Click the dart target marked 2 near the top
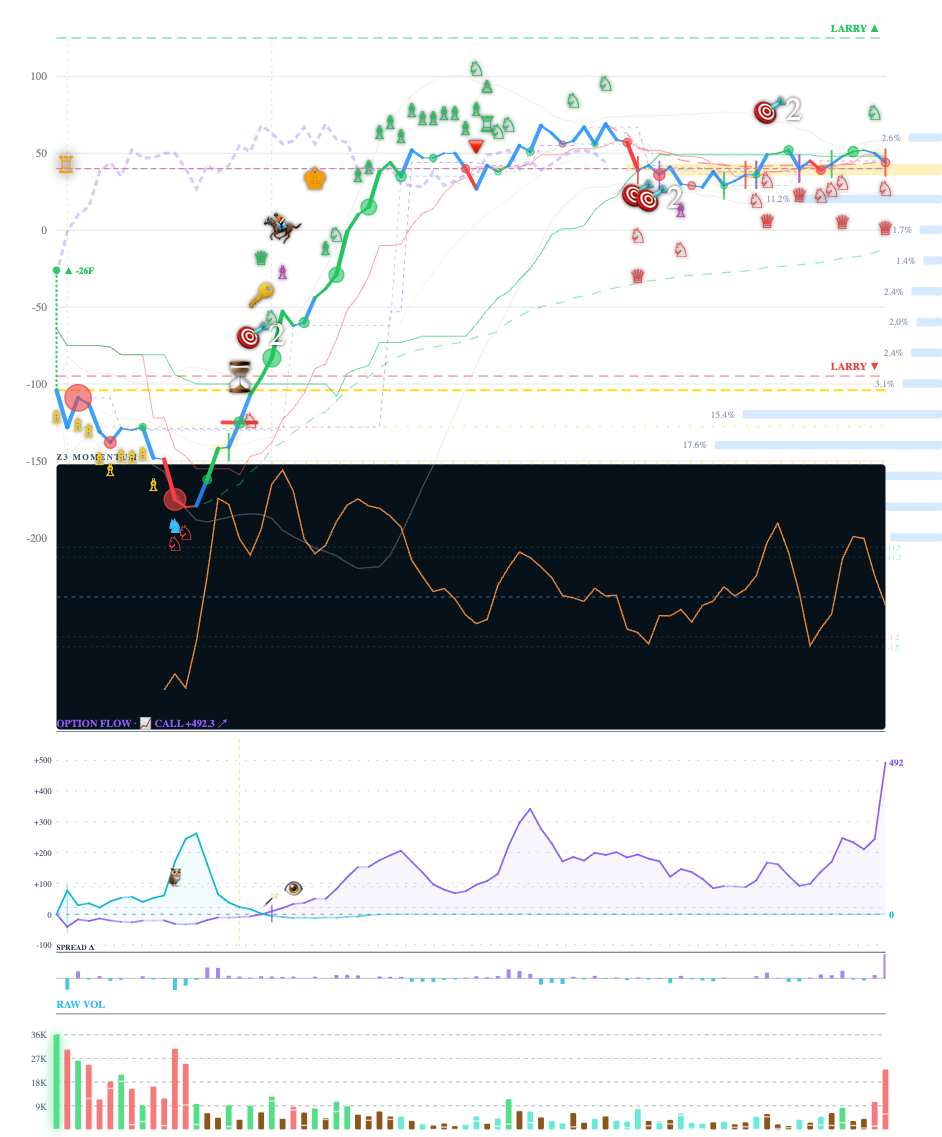The width and height of the screenshot is (942, 1137). click(767, 113)
